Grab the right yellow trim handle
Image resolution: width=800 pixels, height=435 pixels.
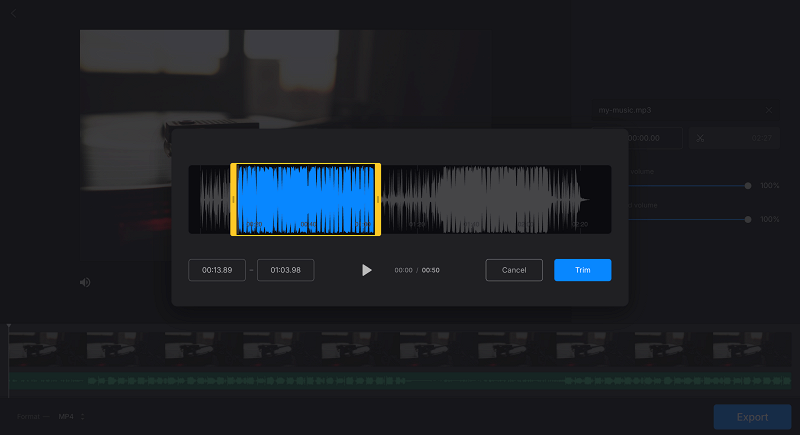pyautogui.click(x=378, y=199)
